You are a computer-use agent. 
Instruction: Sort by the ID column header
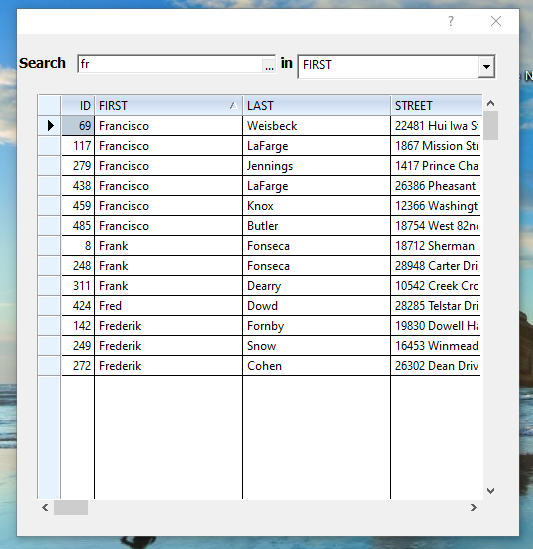point(78,105)
